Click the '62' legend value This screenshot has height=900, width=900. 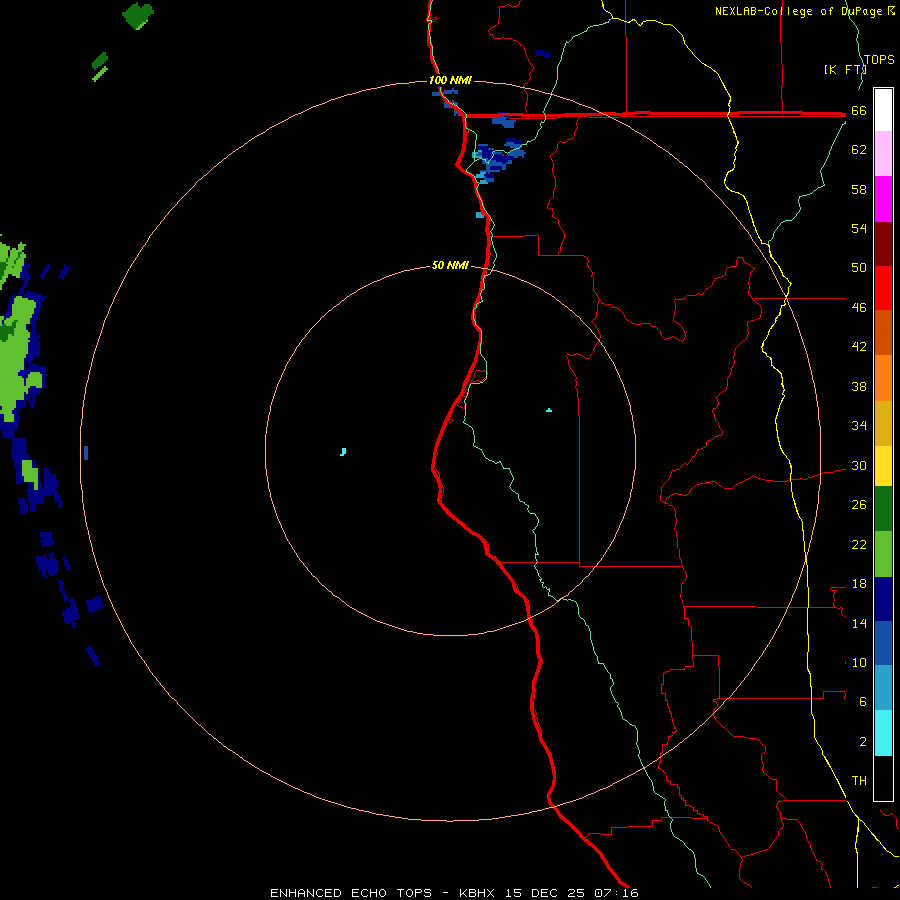click(859, 150)
